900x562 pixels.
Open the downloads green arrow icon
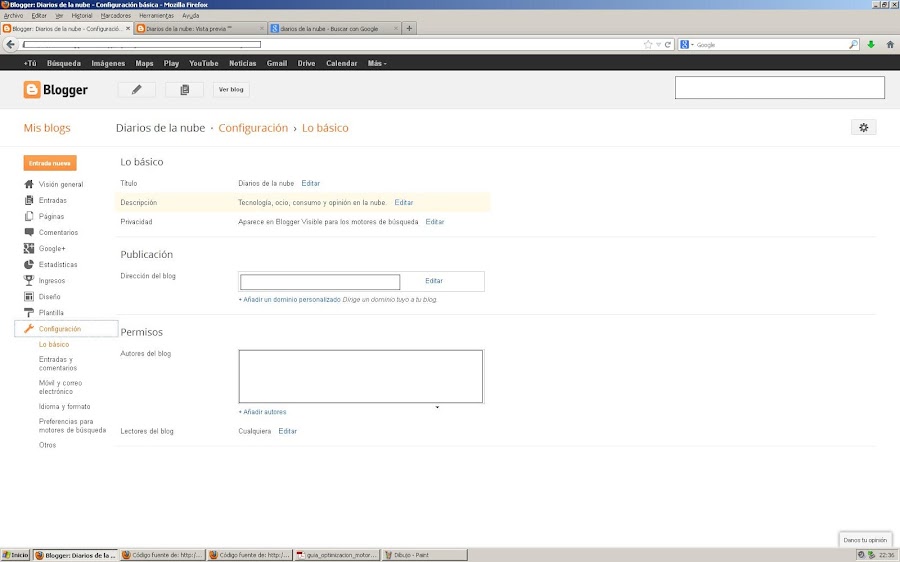point(871,44)
